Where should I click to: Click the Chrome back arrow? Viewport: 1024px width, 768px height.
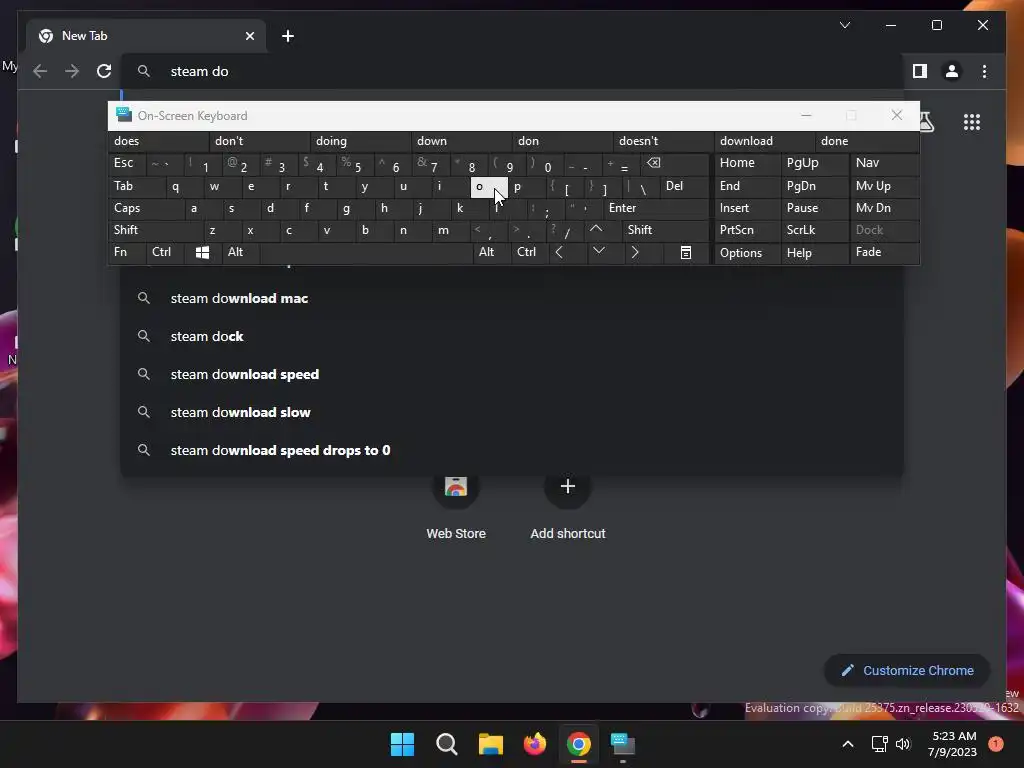[40, 71]
